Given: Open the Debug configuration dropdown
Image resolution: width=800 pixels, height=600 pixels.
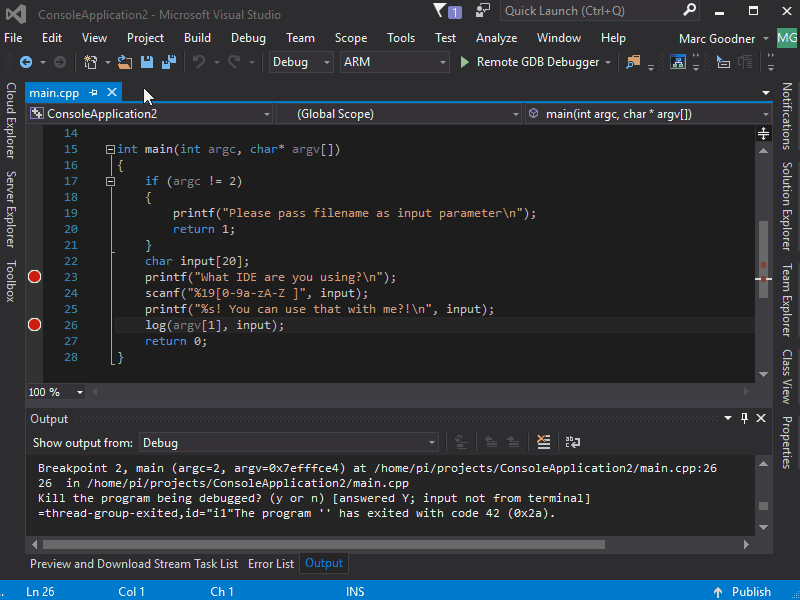Looking at the screenshot, I should pos(301,62).
